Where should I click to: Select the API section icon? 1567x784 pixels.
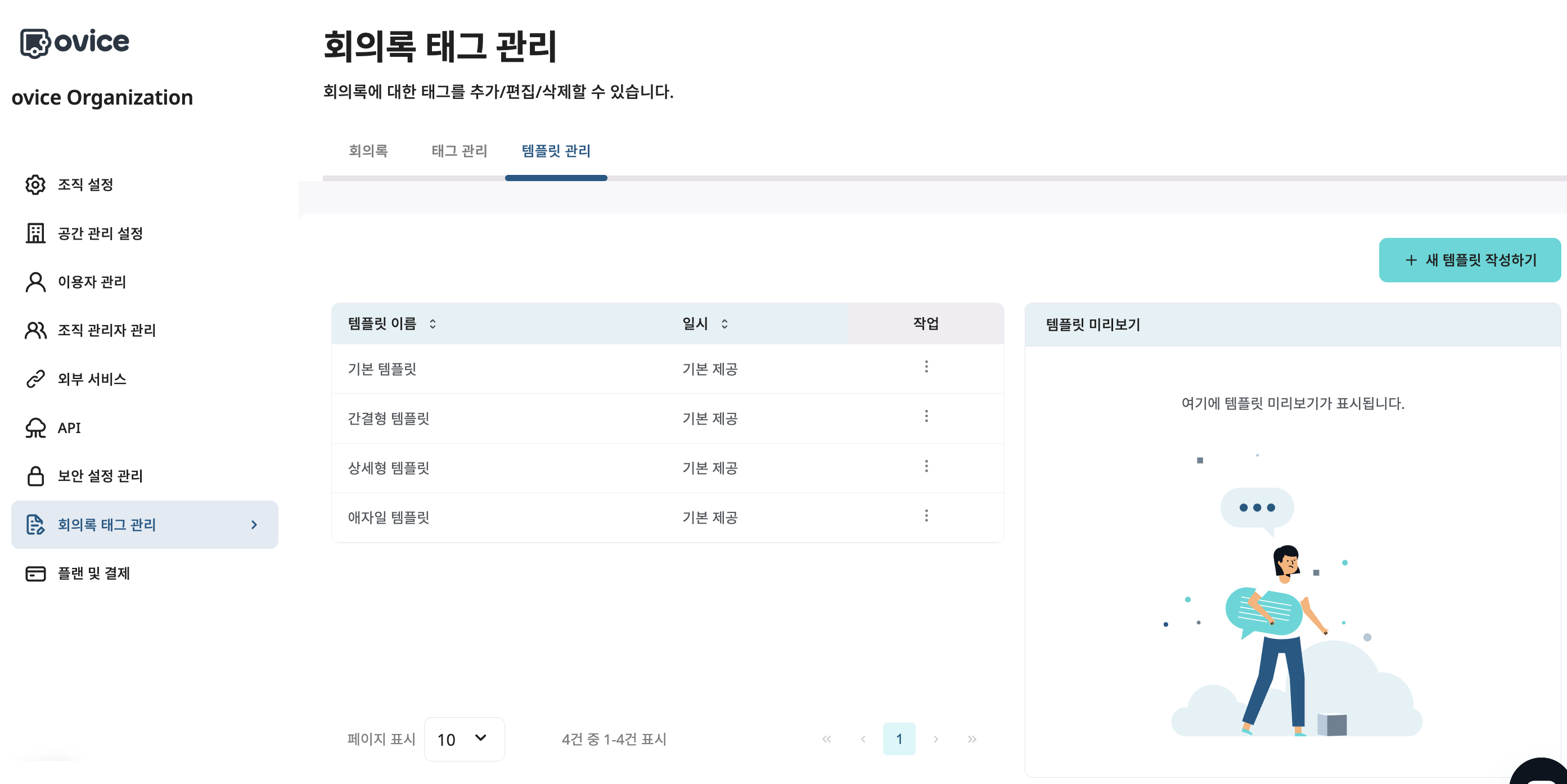[x=35, y=427]
